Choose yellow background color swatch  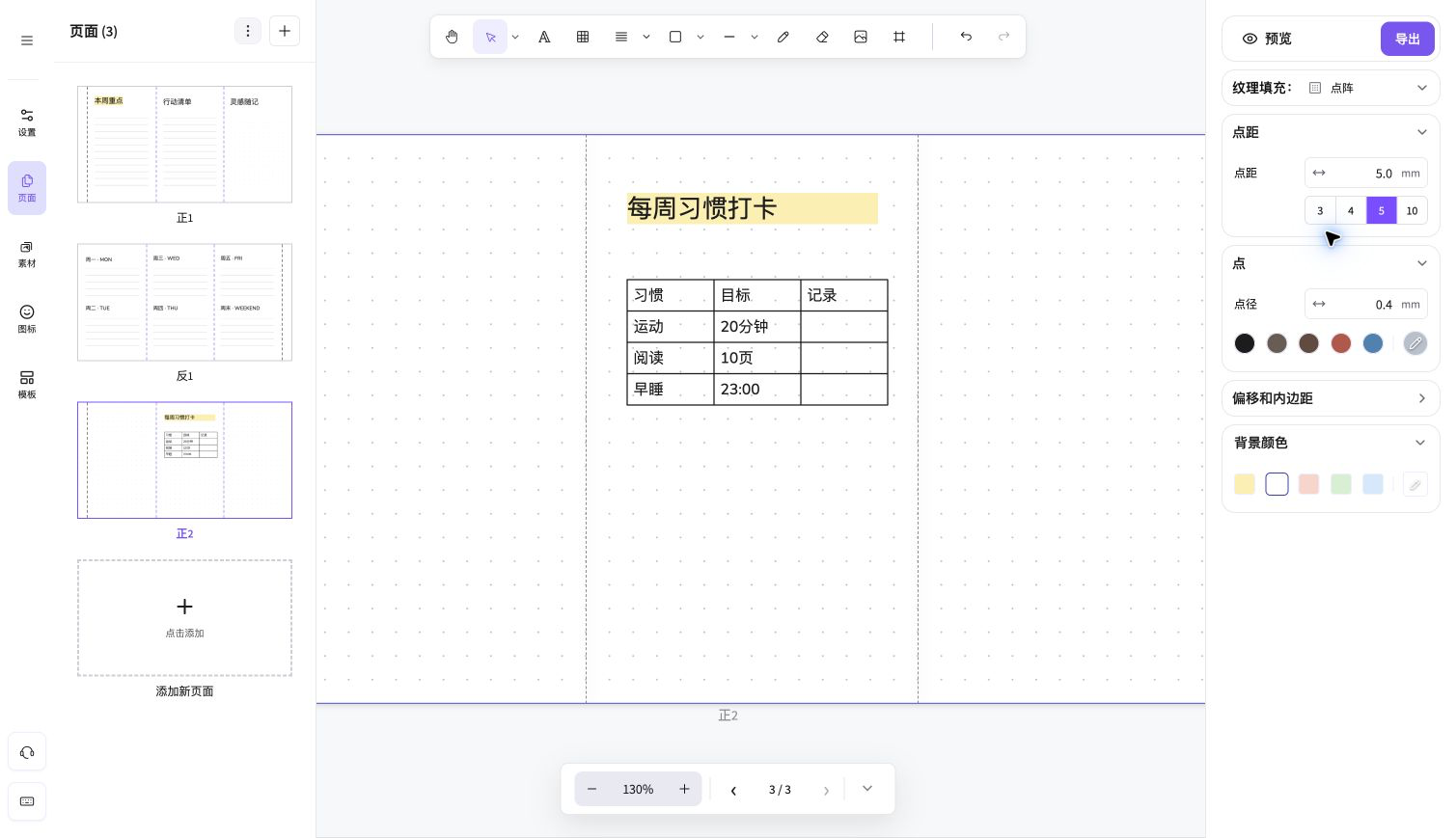coord(1245,484)
